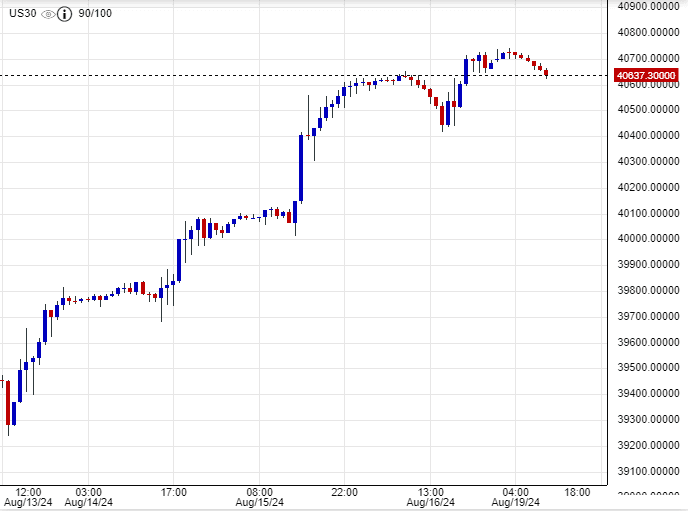
Task: Click the 40200.00000 price axis label
Action: [x=648, y=187]
